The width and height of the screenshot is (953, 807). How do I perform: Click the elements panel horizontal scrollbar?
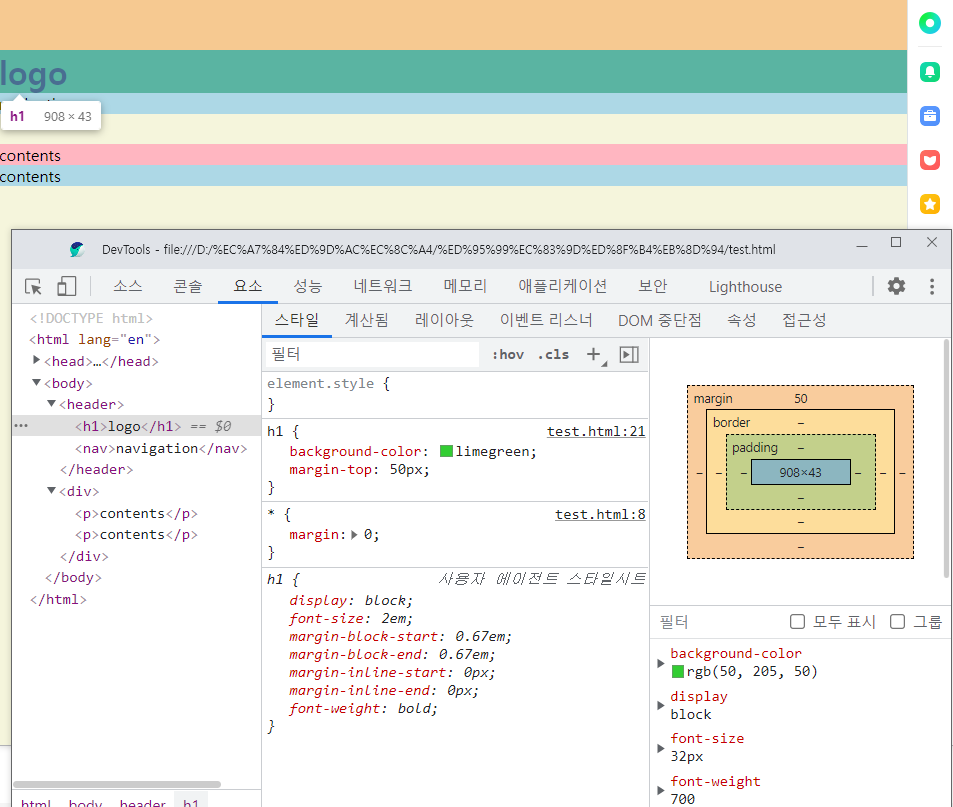[117, 784]
